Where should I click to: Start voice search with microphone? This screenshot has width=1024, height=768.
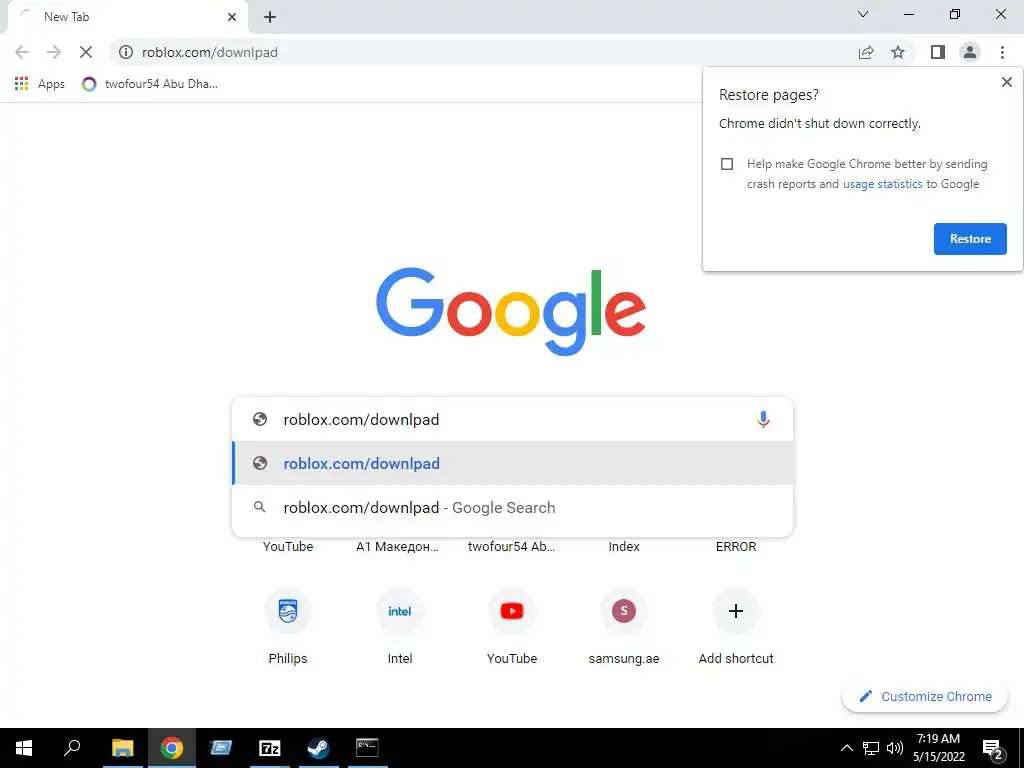coord(763,419)
